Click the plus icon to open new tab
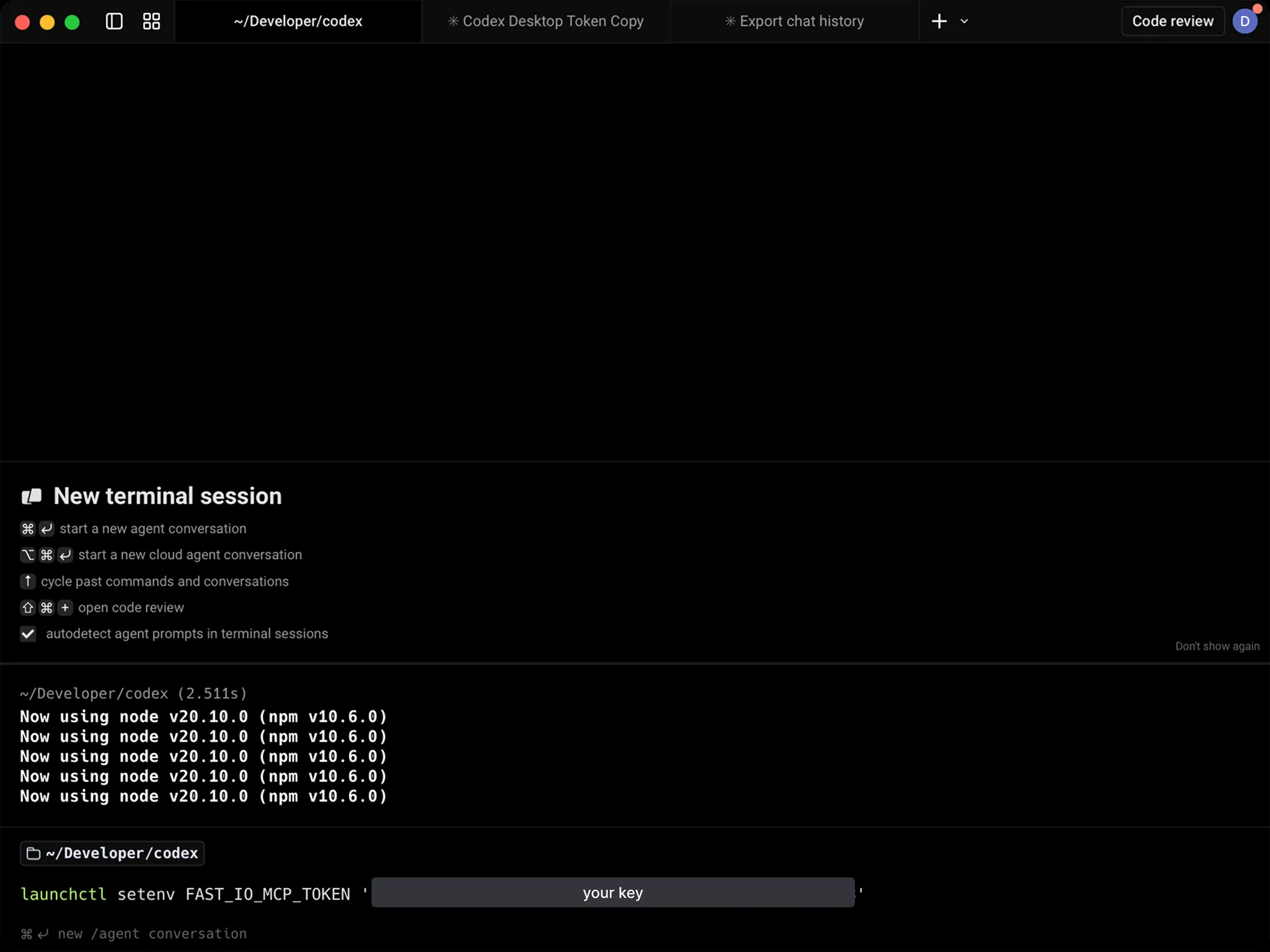 click(938, 21)
